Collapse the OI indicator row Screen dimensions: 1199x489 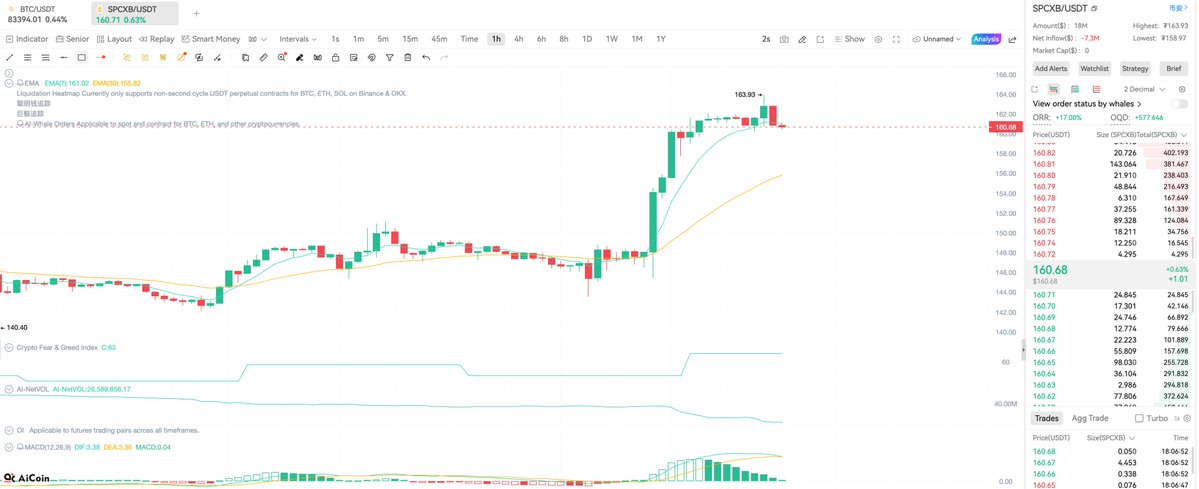9,430
